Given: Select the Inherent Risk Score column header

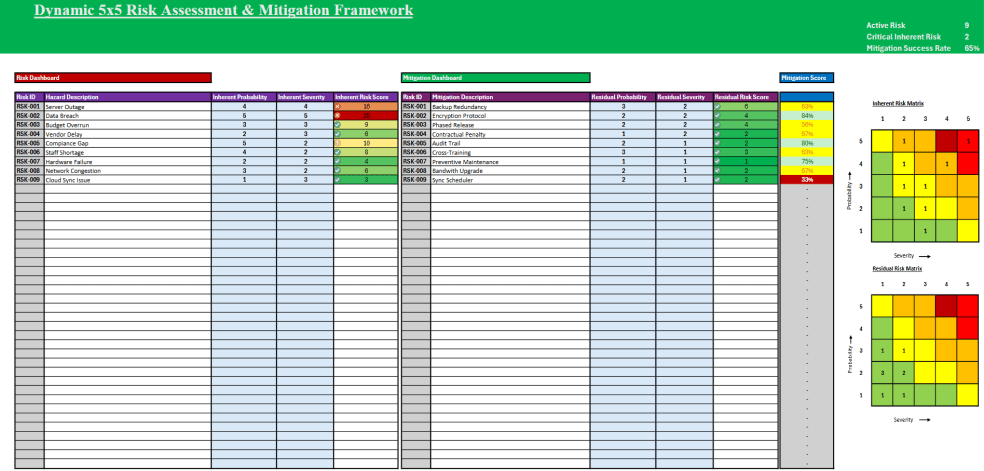Looking at the screenshot, I should click(x=366, y=97).
